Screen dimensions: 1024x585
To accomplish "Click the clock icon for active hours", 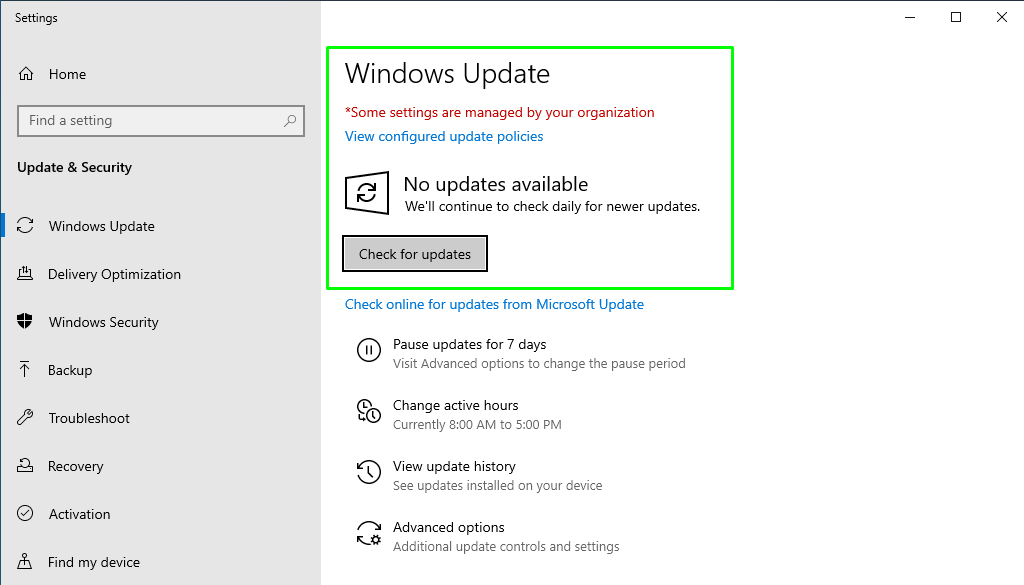I will point(368,411).
